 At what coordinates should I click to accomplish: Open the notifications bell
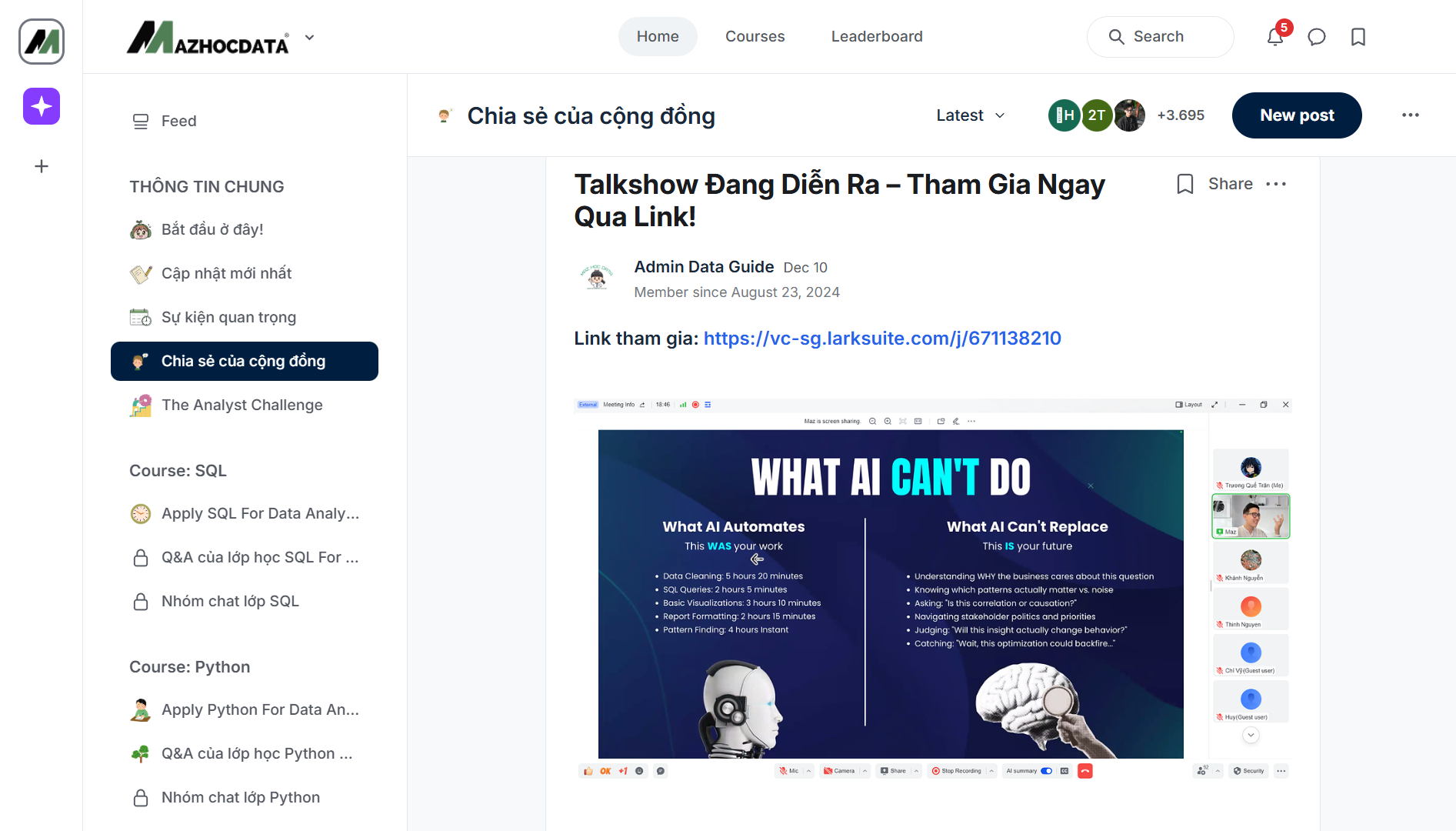click(1275, 37)
